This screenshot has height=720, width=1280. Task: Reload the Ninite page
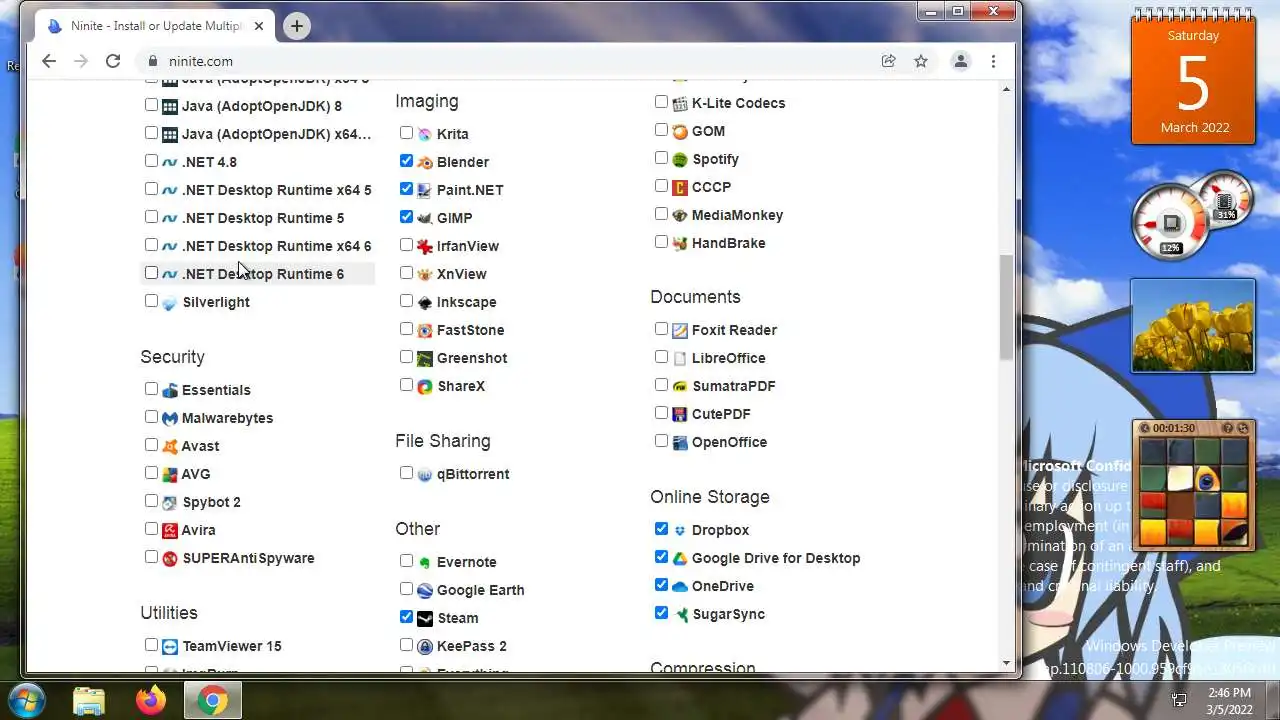113,61
